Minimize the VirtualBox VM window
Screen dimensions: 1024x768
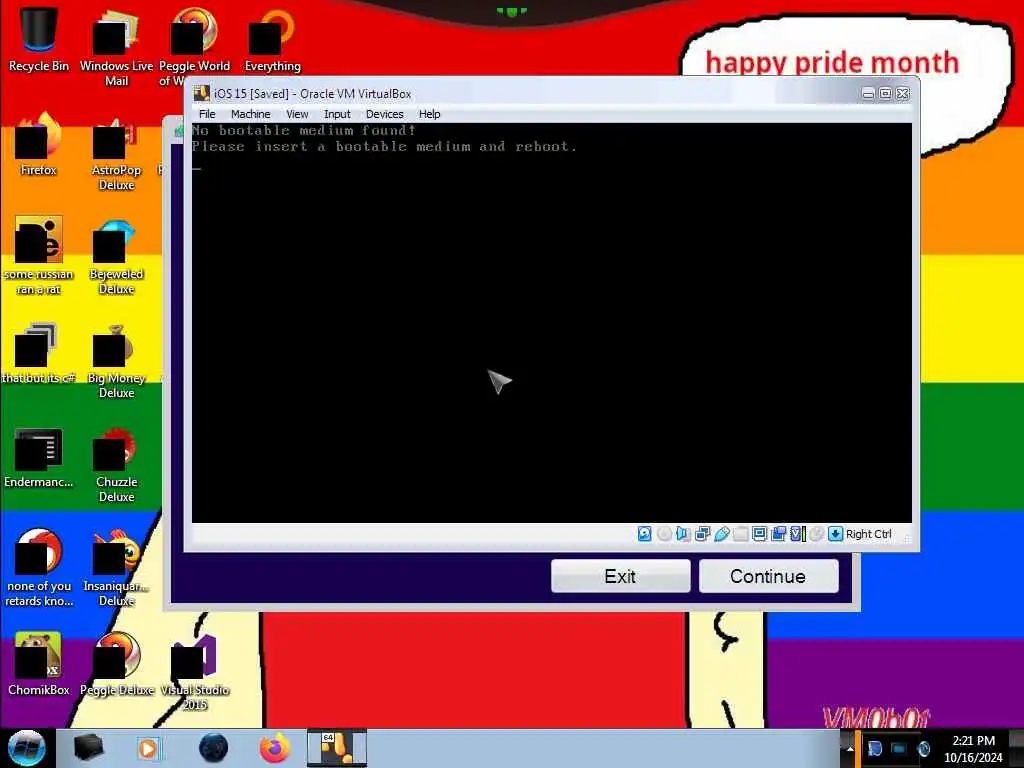[869, 94]
